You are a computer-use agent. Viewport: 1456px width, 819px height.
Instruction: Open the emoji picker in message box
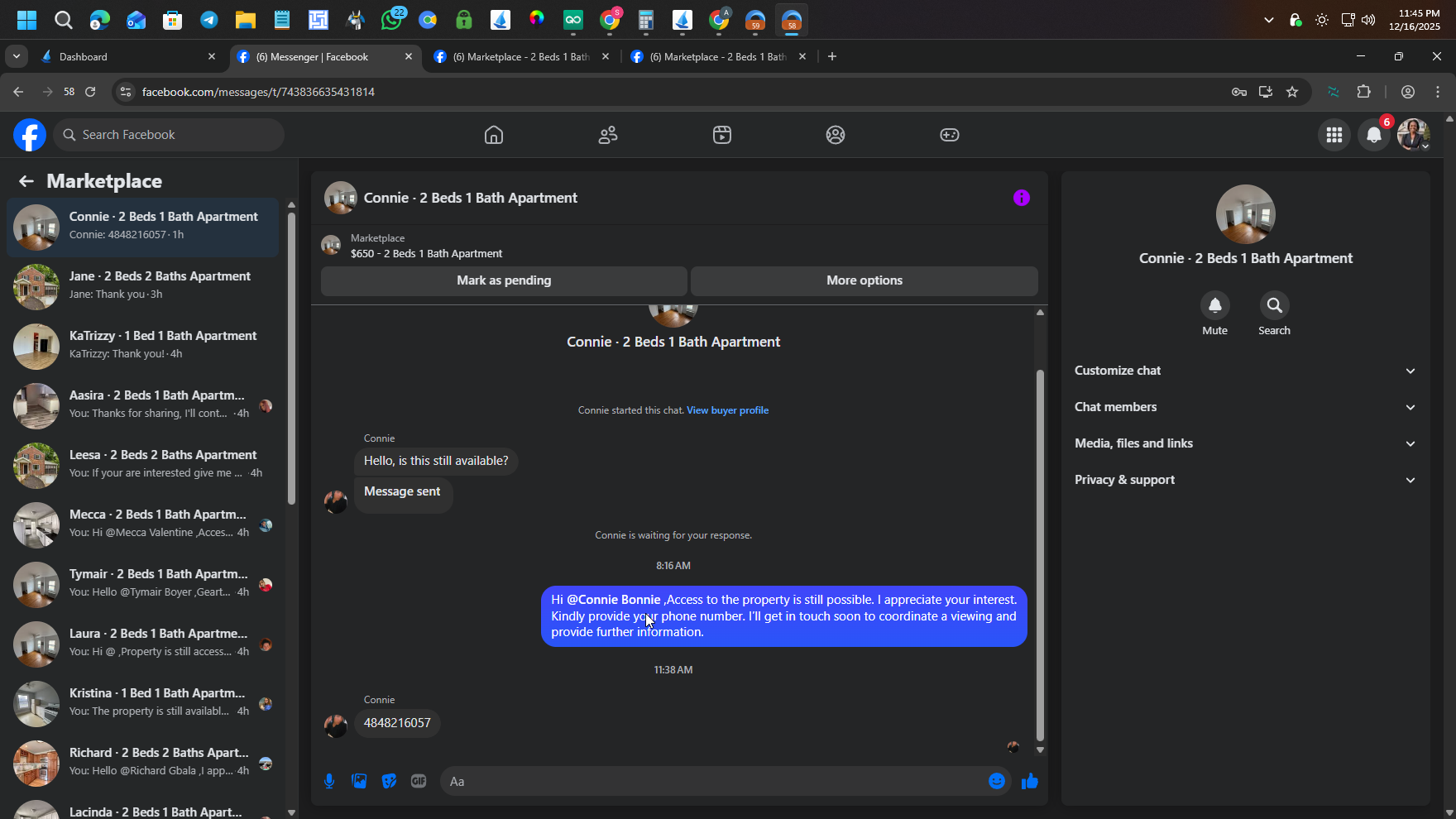point(997,781)
